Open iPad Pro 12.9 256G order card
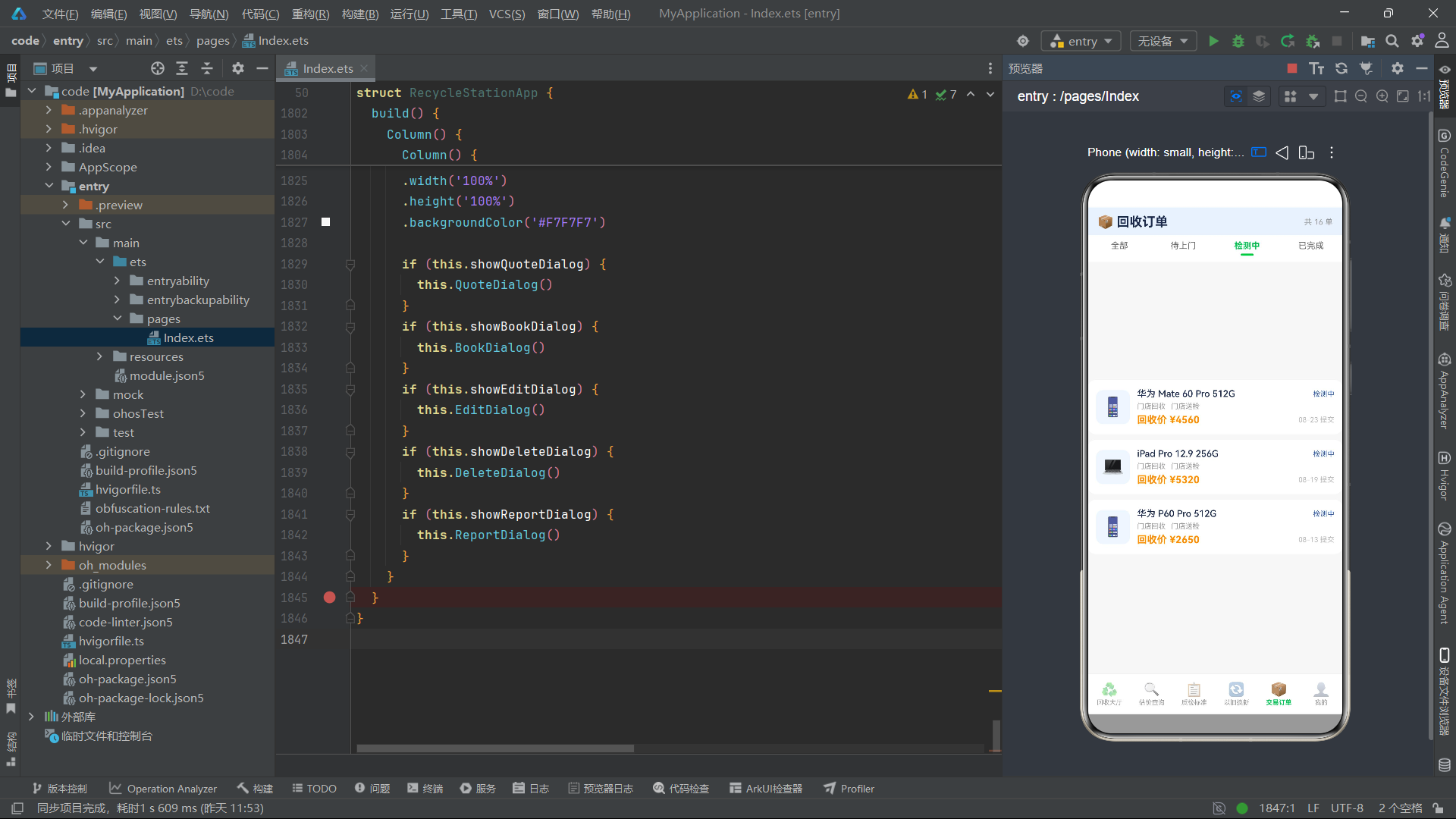 click(1215, 466)
